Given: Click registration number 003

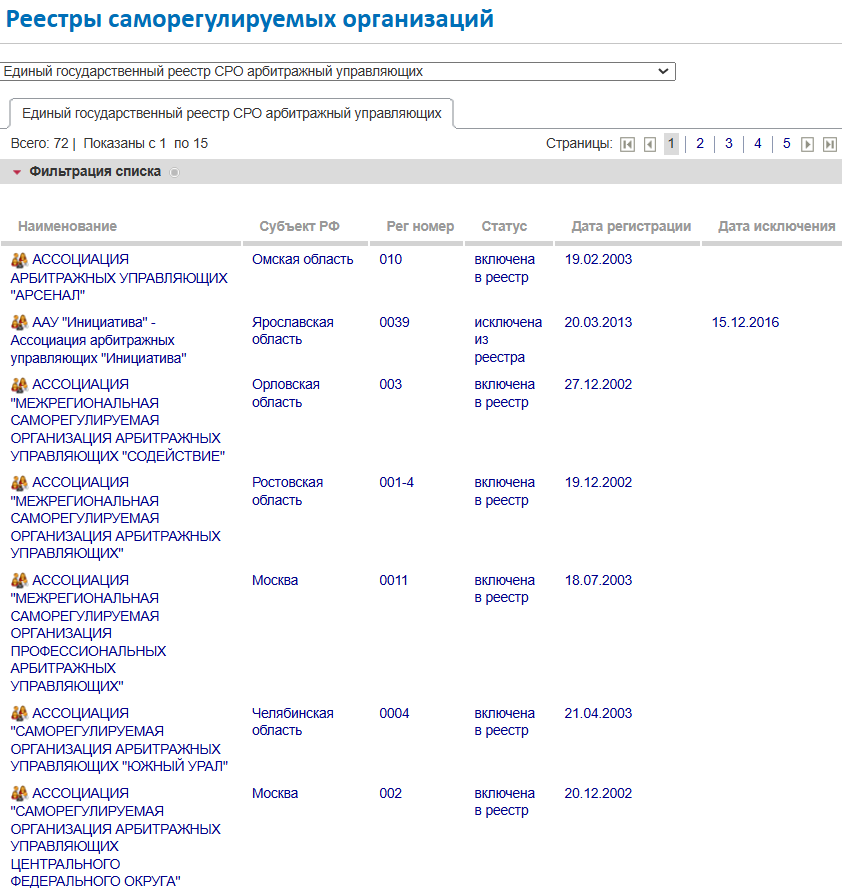Looking at the screenshot, I should [x=391, y=385].
